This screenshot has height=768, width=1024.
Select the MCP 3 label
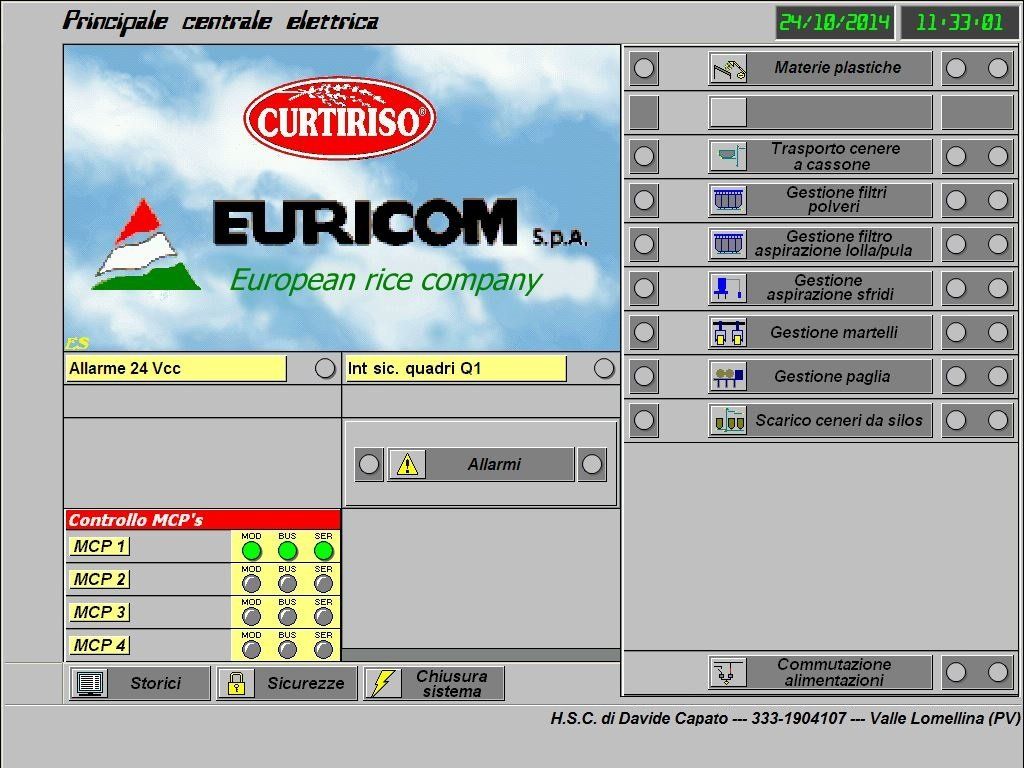point(99,612)
